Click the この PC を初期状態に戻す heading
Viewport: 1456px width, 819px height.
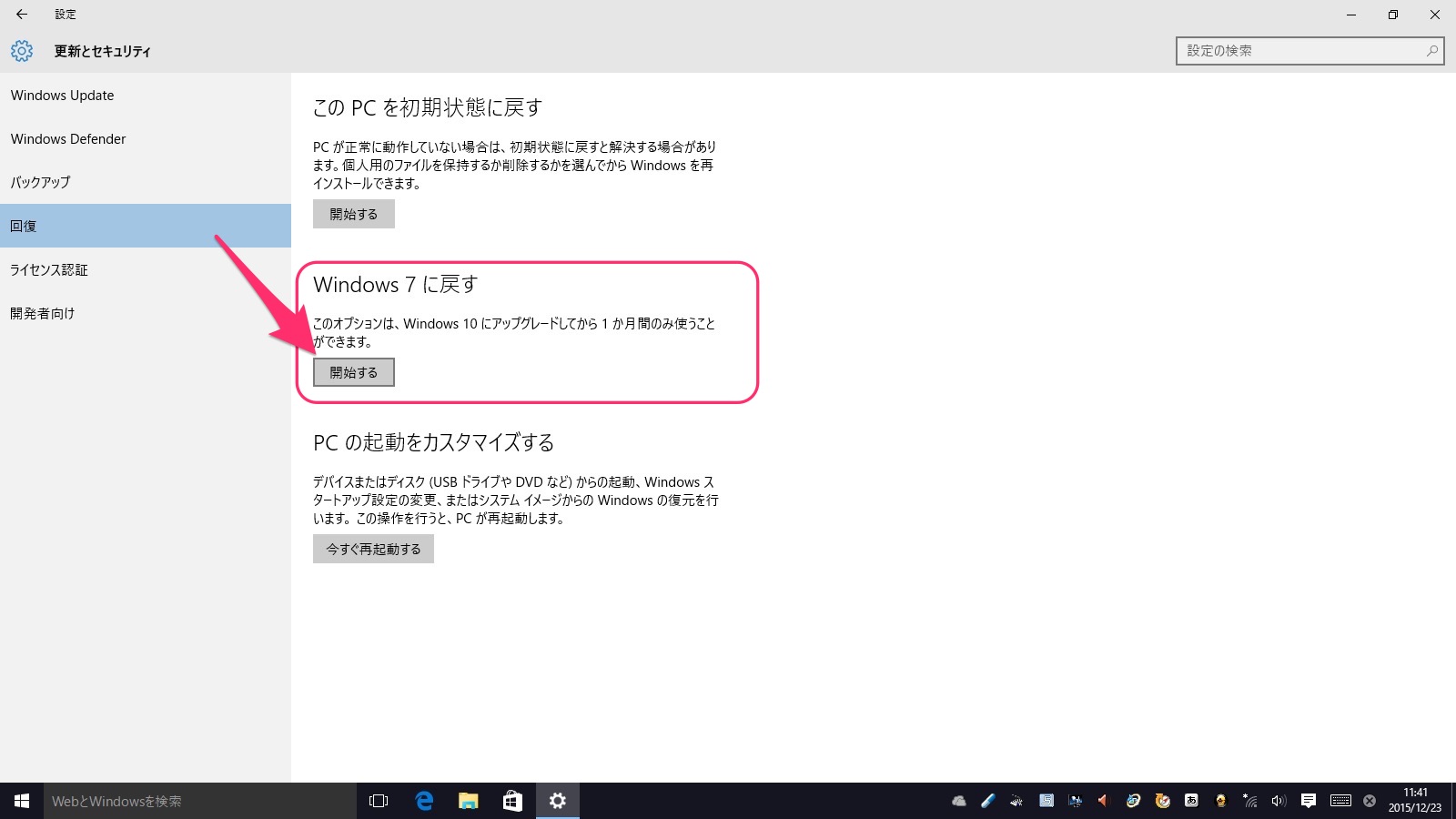428,108
